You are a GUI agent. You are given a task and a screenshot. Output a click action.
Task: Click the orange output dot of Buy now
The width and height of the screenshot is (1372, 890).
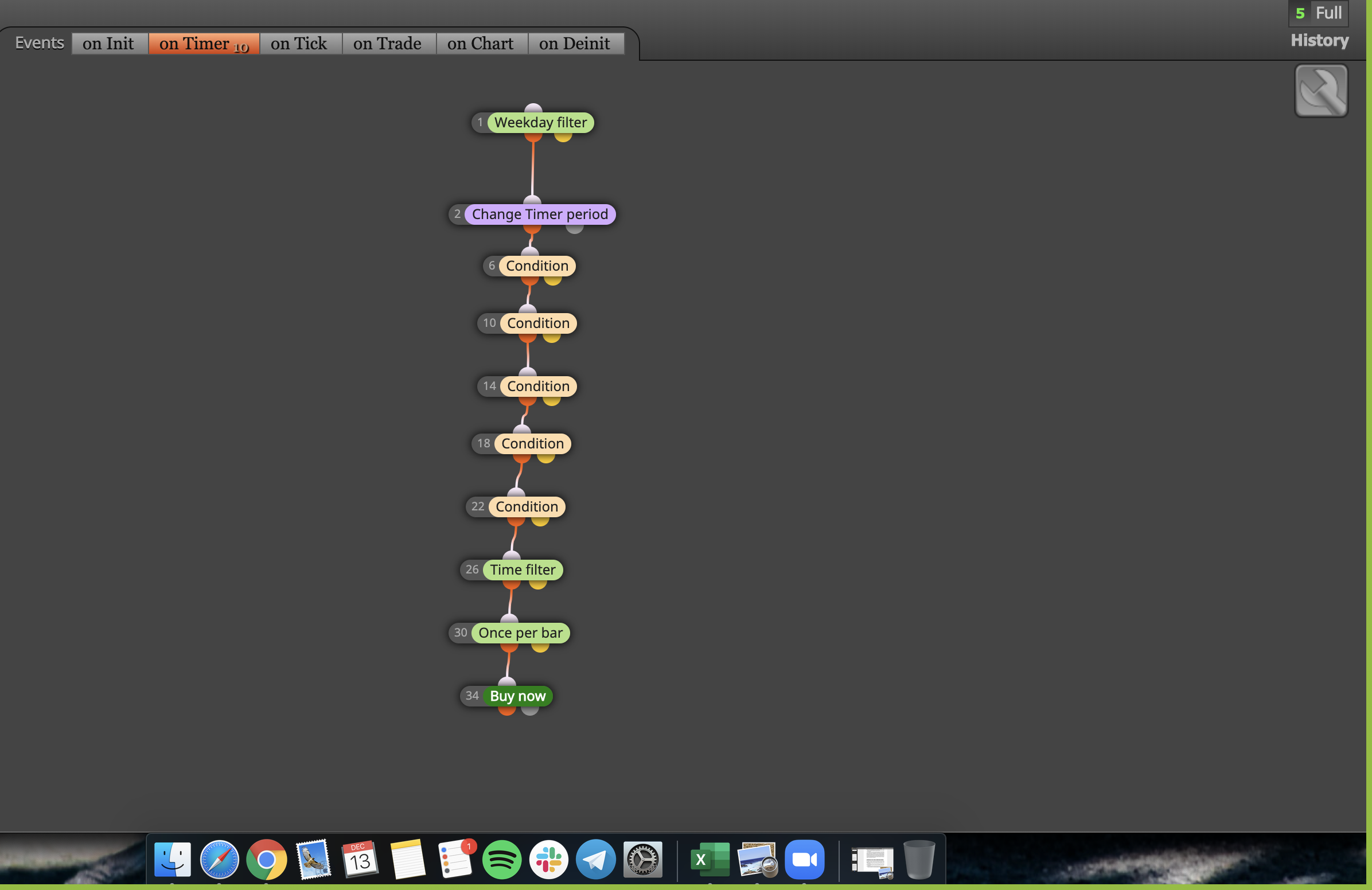click(506, 709)
